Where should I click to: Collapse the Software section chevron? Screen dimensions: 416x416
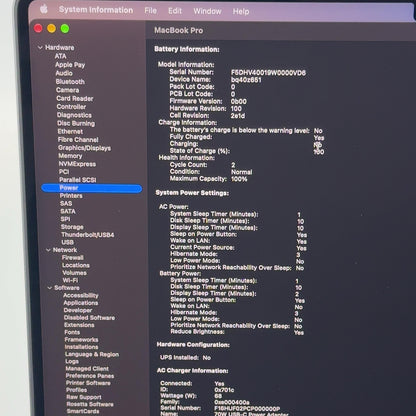50,288
